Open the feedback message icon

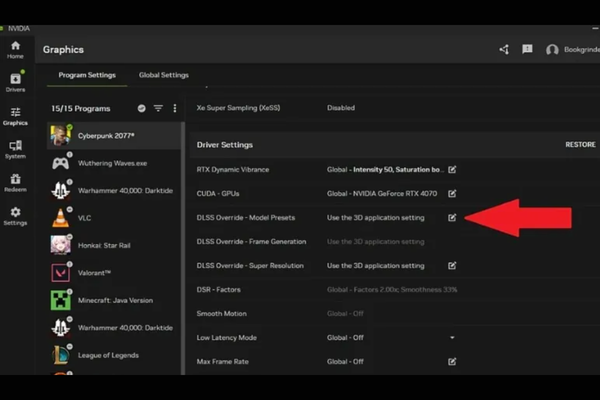(527, 49)
